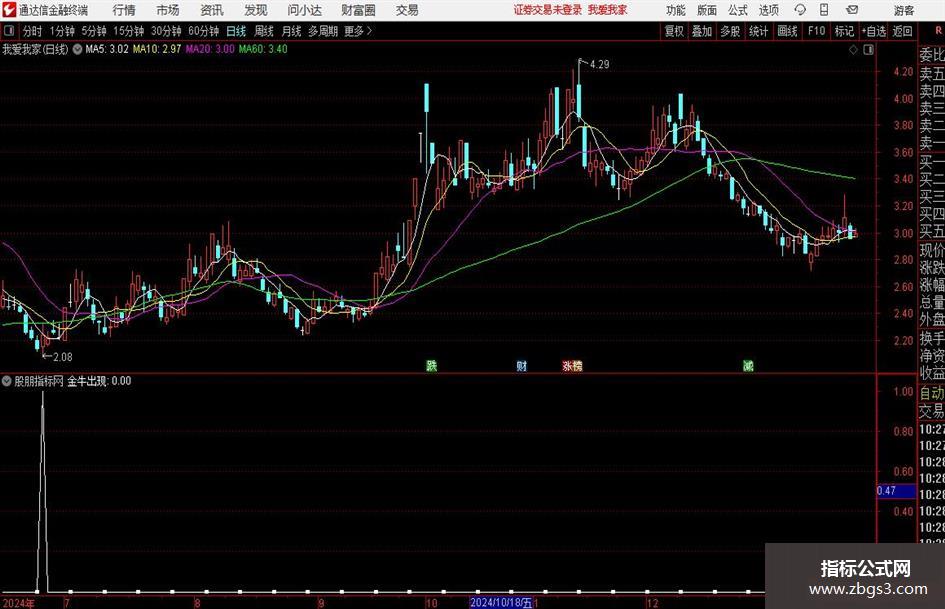Open the 问小达 menu

[x=304, y=10]
